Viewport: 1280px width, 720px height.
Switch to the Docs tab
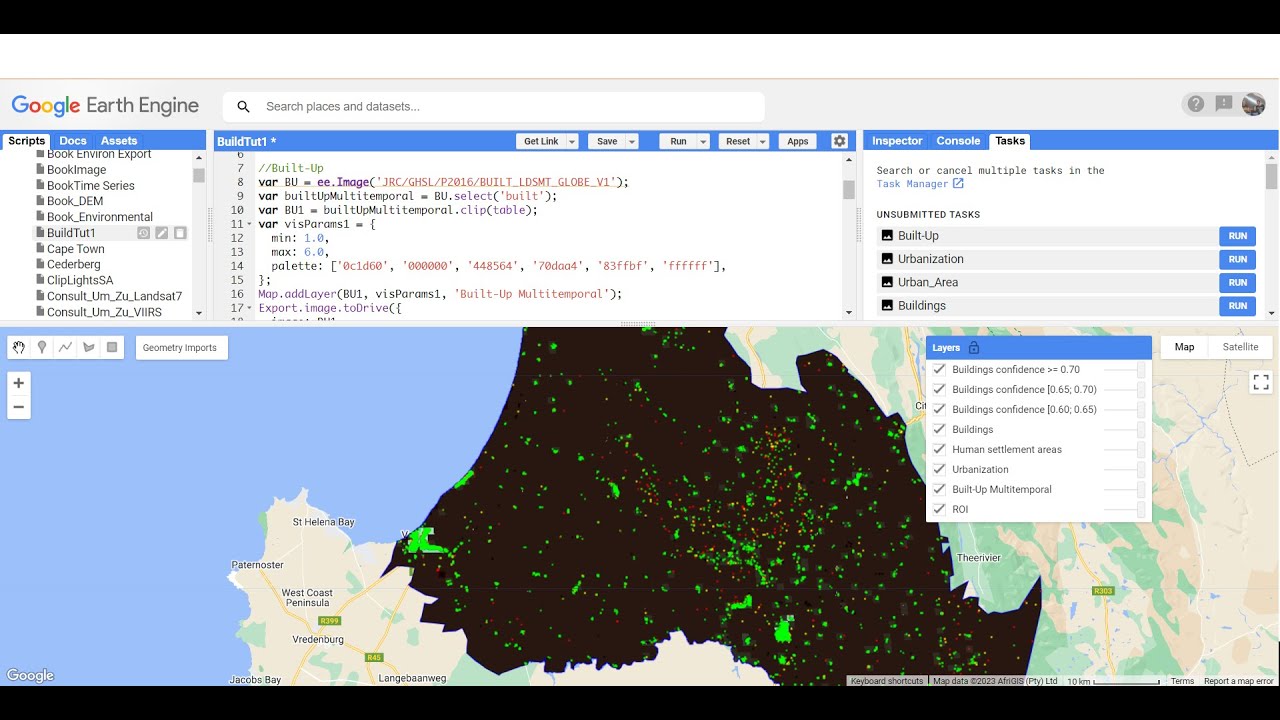(x=73, y=141)
